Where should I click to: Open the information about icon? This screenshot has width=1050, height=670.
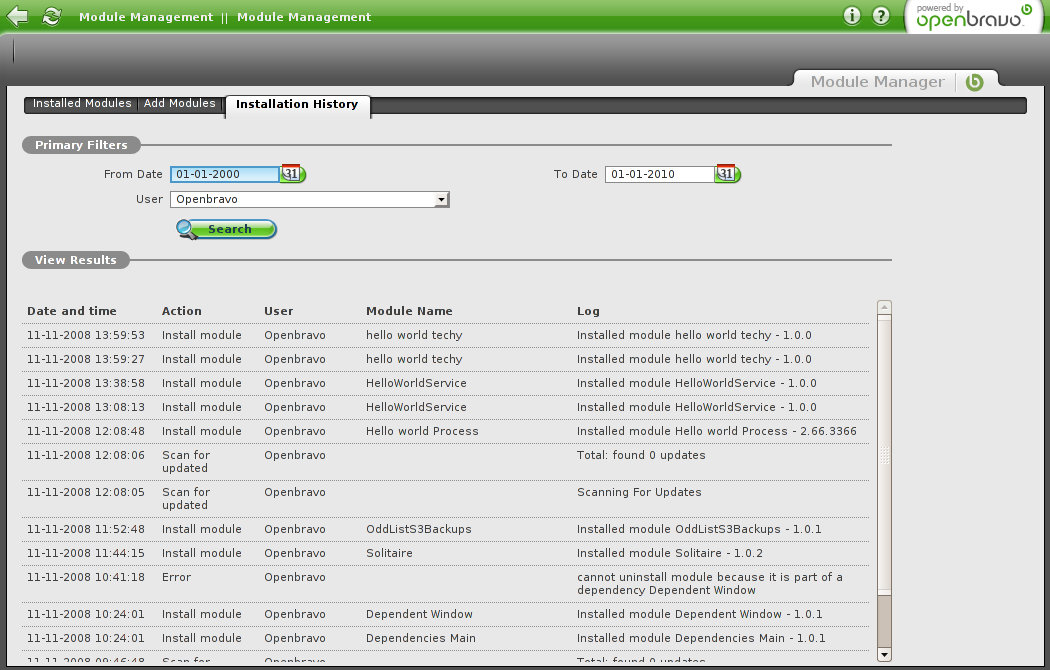click(x=852, y=16)
